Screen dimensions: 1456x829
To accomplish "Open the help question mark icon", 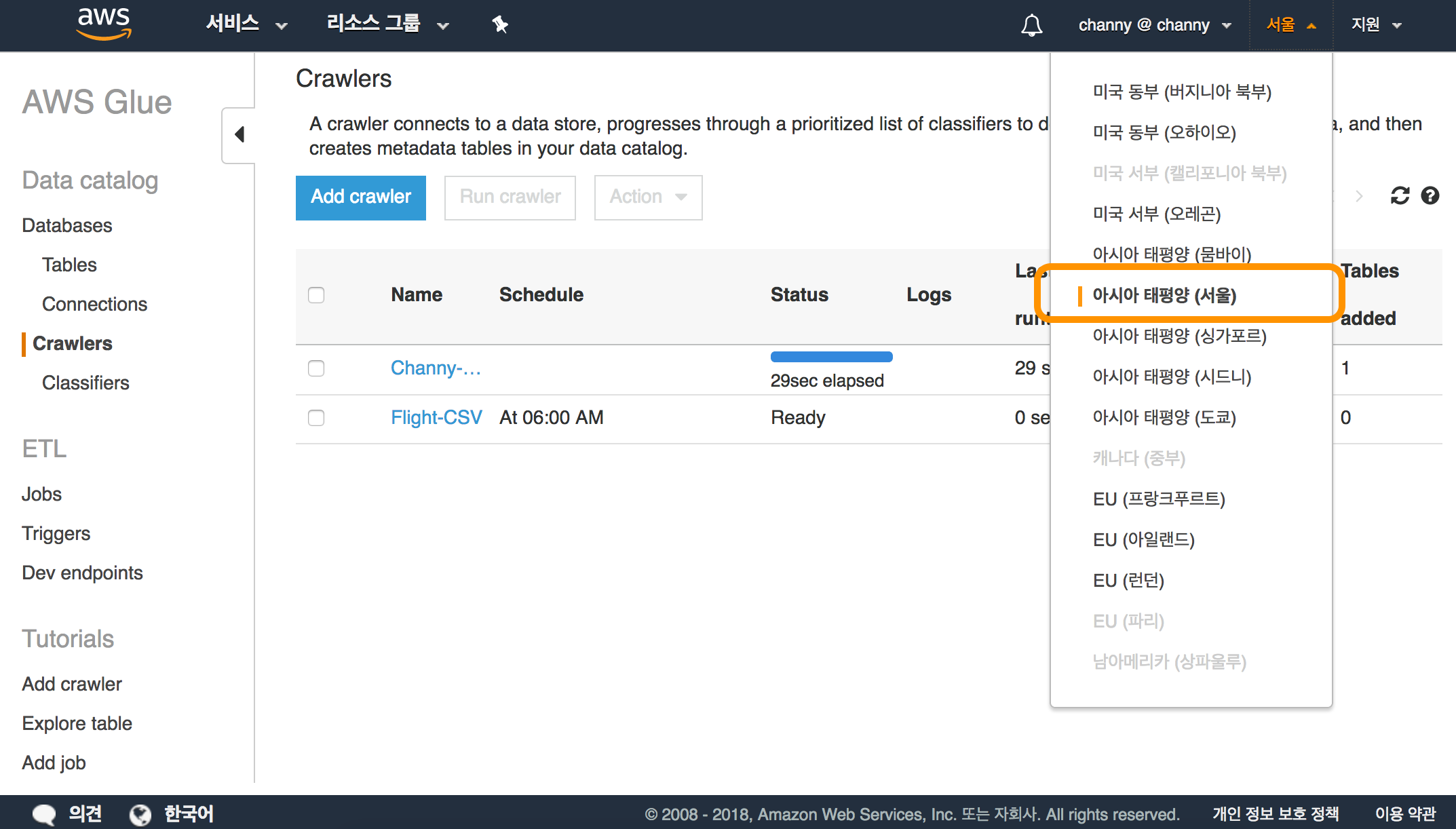I will (x=1430, y=196).
